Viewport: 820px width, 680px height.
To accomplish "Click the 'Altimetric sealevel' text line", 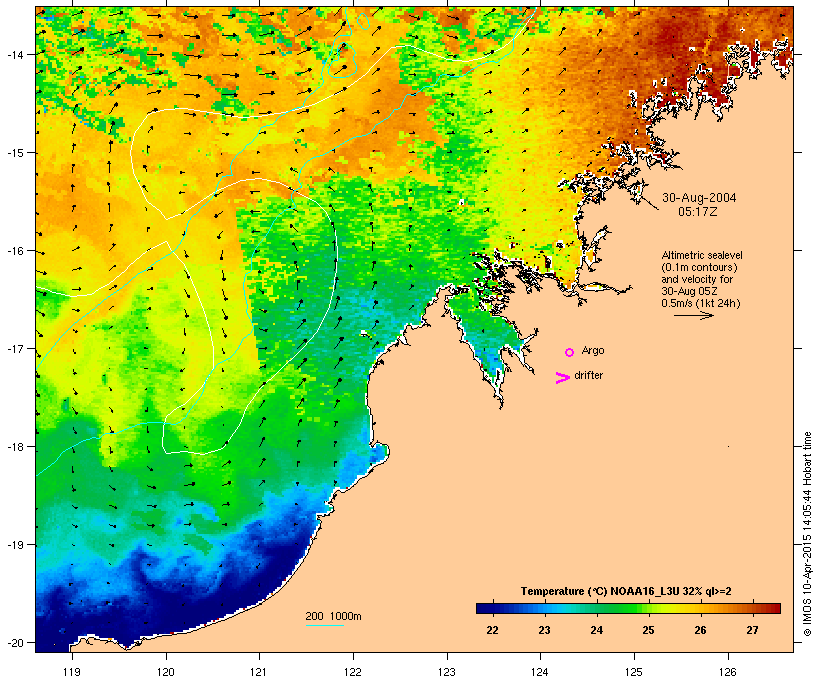I will pos(702,255).
